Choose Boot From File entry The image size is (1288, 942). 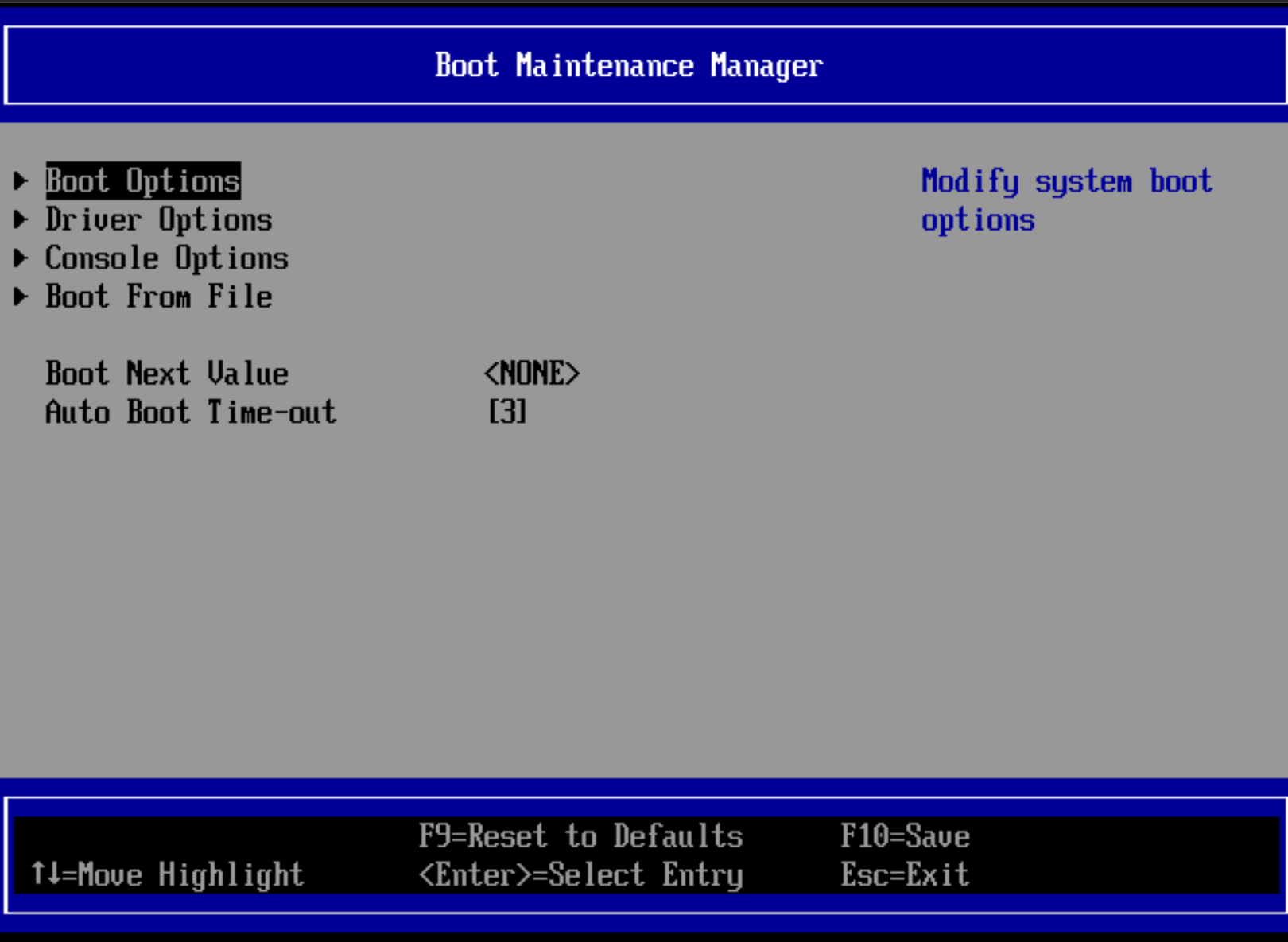pos(159,297)
